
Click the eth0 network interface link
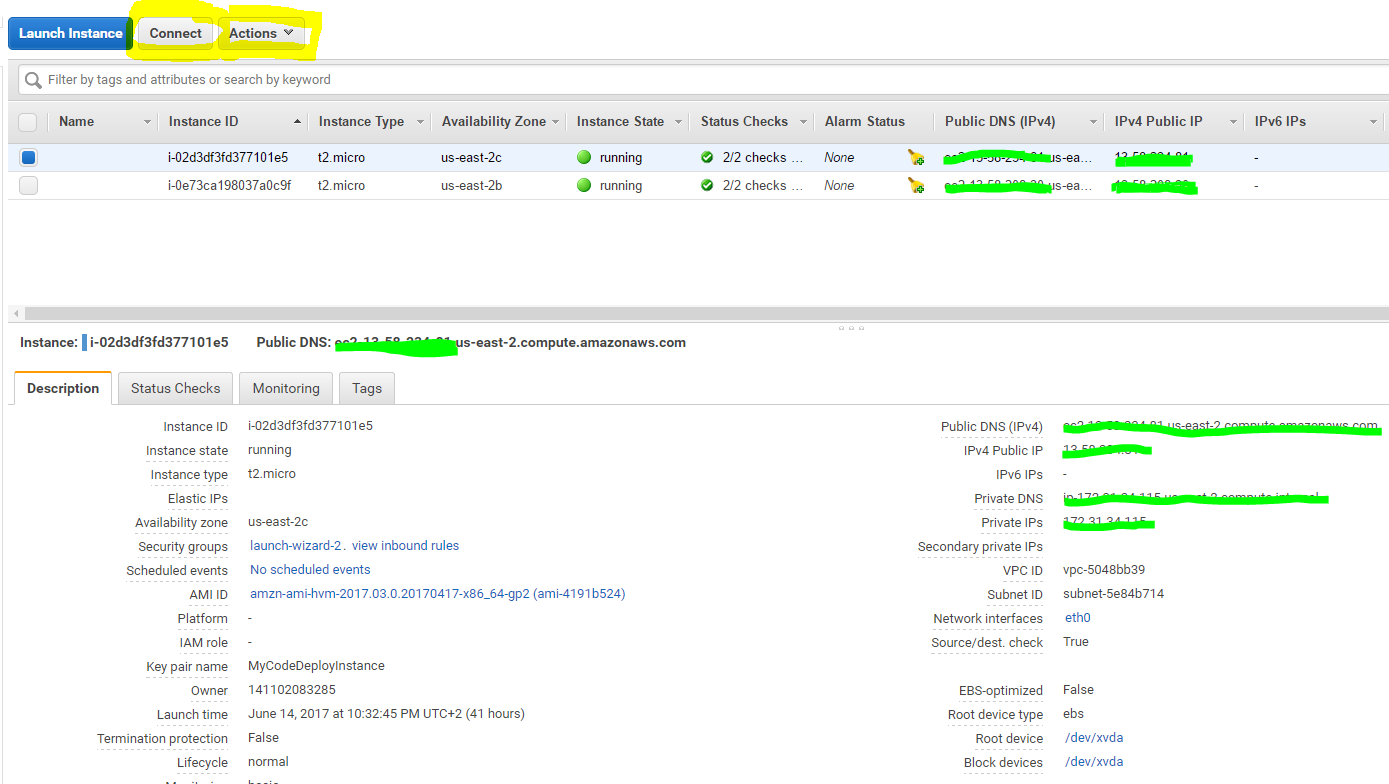1078,618
